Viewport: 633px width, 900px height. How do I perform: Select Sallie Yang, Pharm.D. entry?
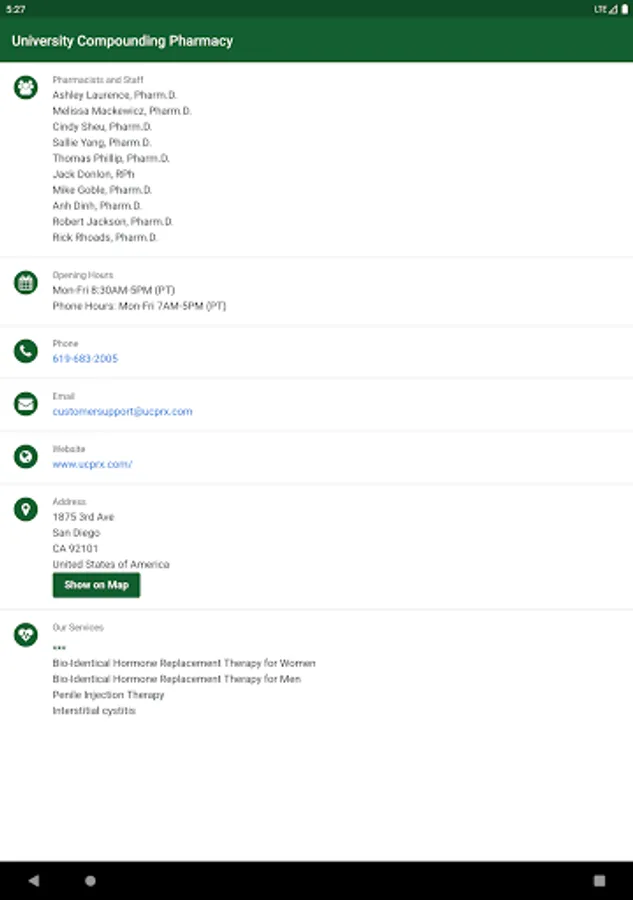coord(102,142)
